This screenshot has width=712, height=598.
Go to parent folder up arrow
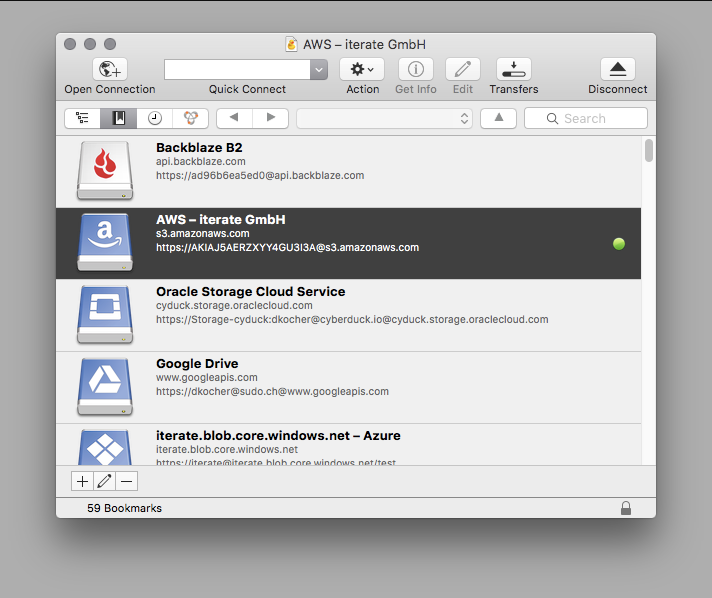499,118
